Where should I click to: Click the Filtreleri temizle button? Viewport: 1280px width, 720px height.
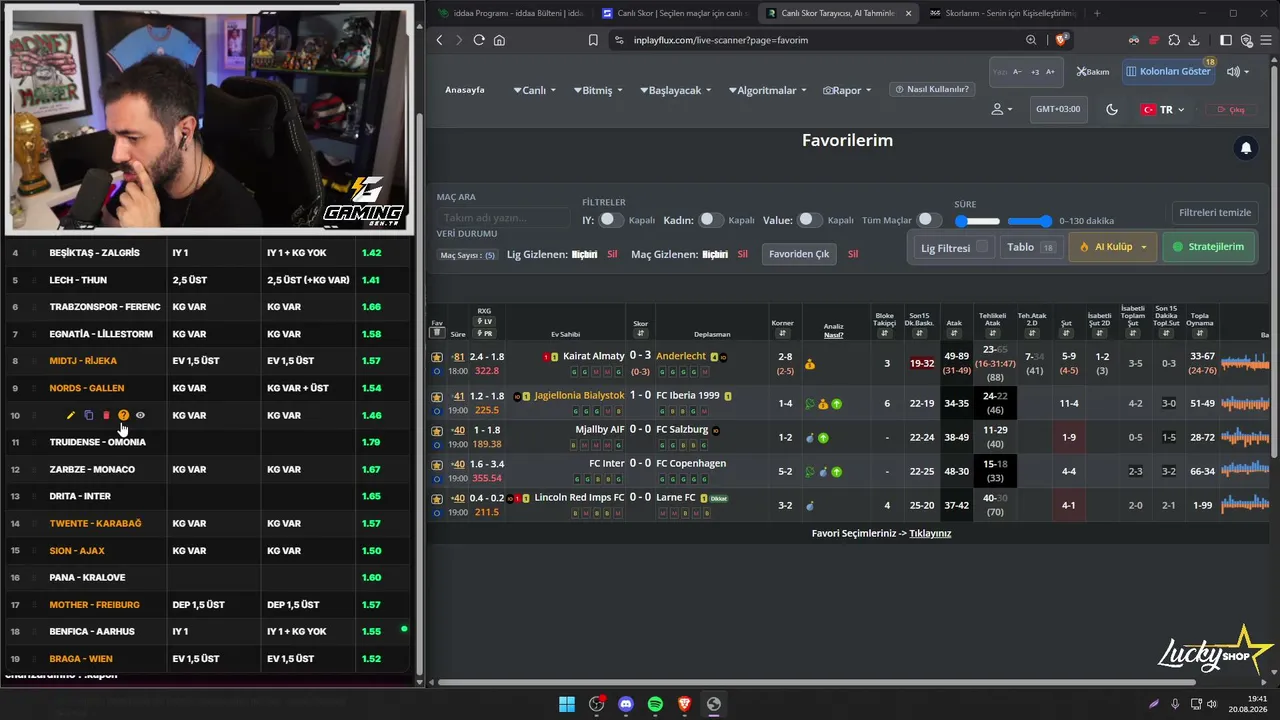(x=1215, y=213)
